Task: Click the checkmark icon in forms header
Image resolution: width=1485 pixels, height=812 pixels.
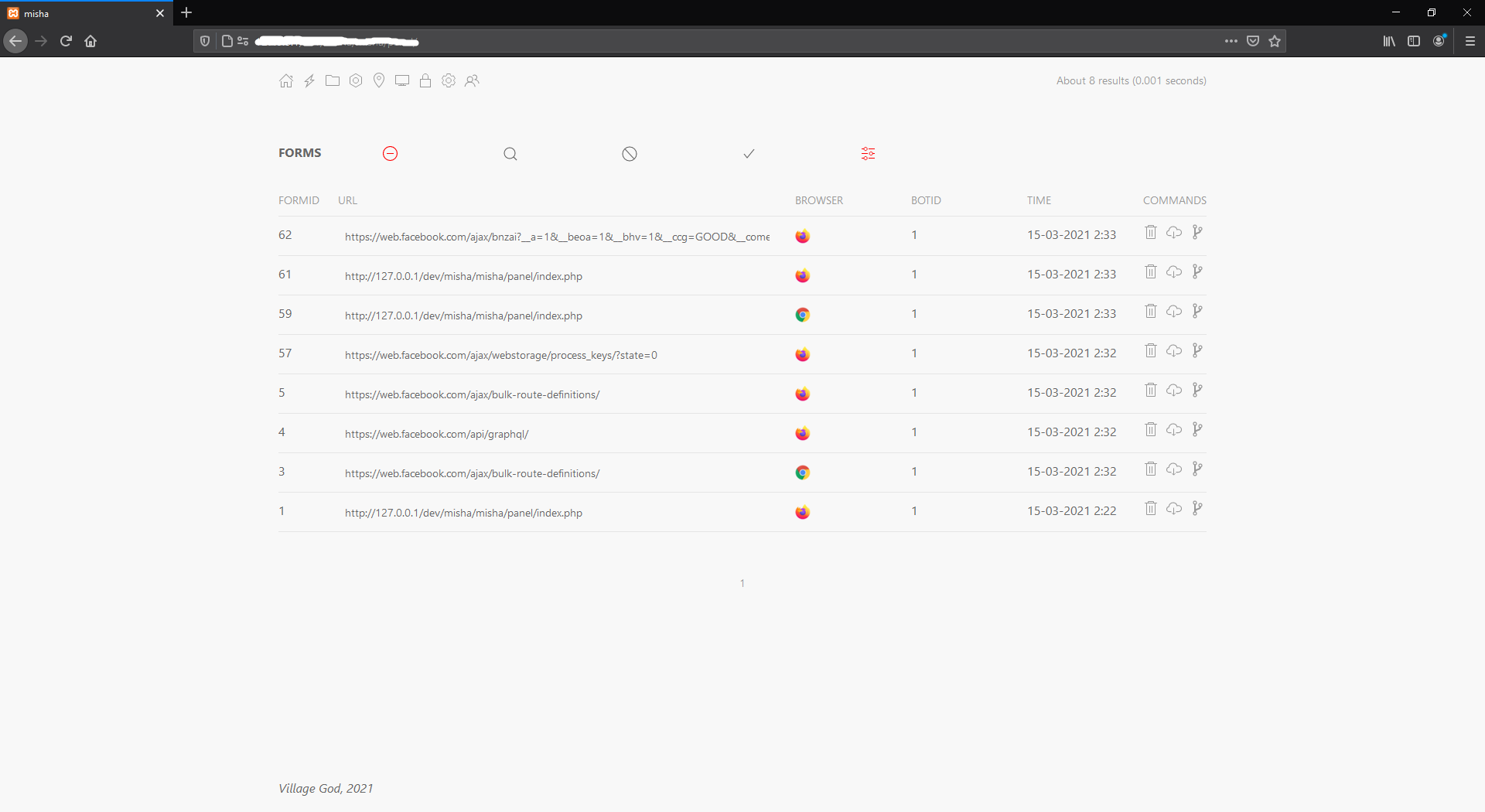Action: coord(749,154)
